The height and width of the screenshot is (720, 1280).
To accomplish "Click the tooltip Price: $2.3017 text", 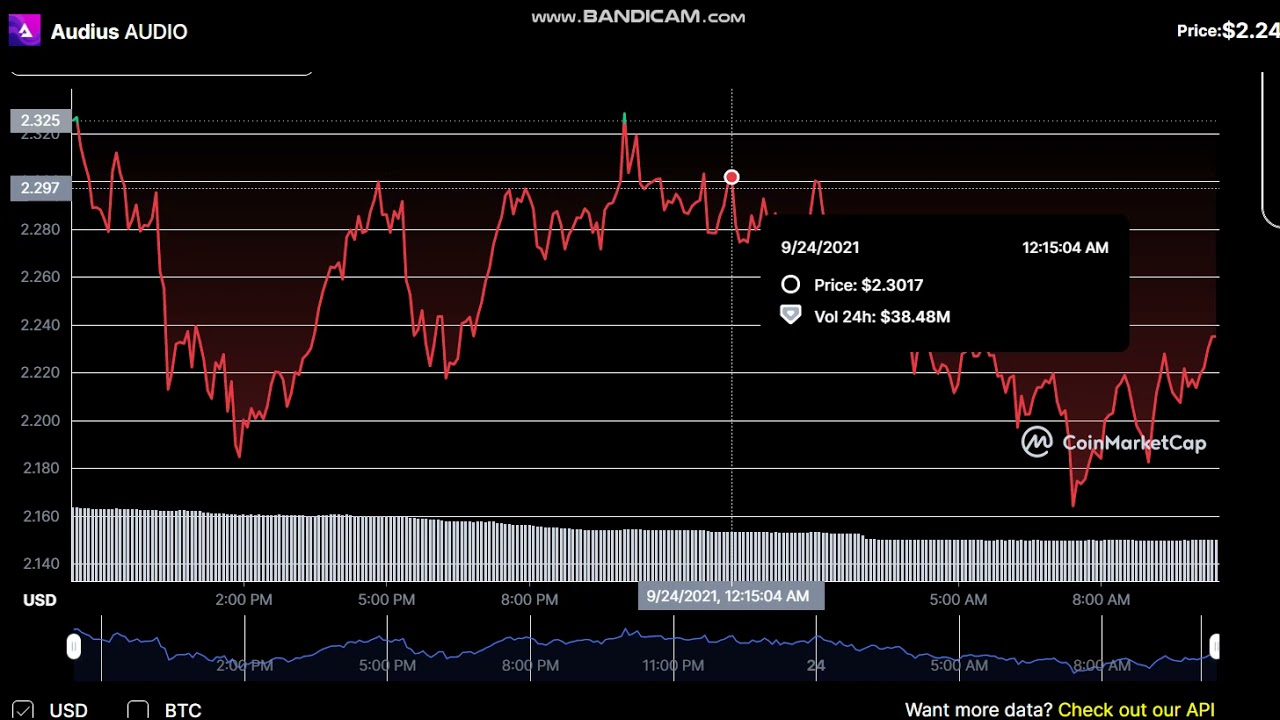I will coord(868,285).
